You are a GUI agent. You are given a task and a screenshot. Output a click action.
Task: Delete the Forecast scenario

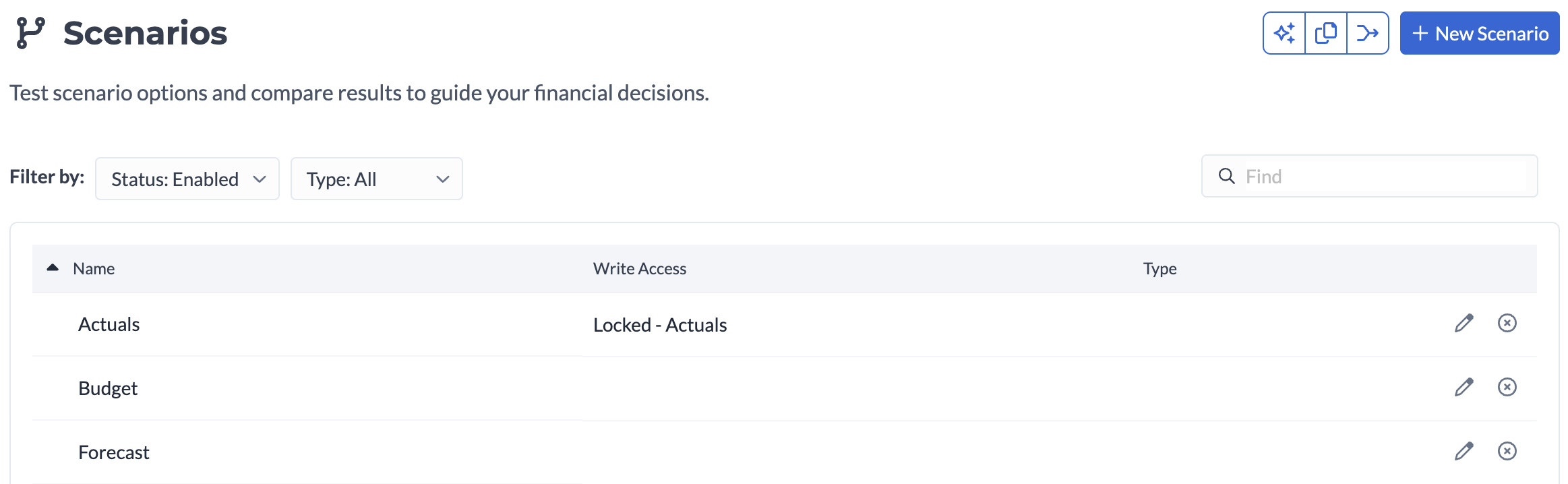(1507, 452)
